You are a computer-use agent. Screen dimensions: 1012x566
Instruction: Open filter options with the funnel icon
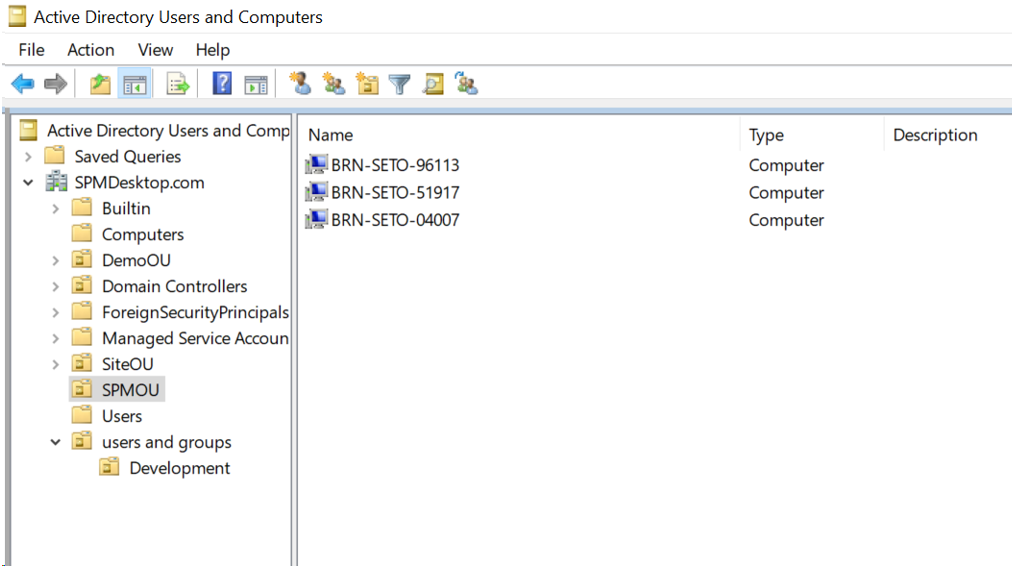pyautogui.click(x=400, y=85)
